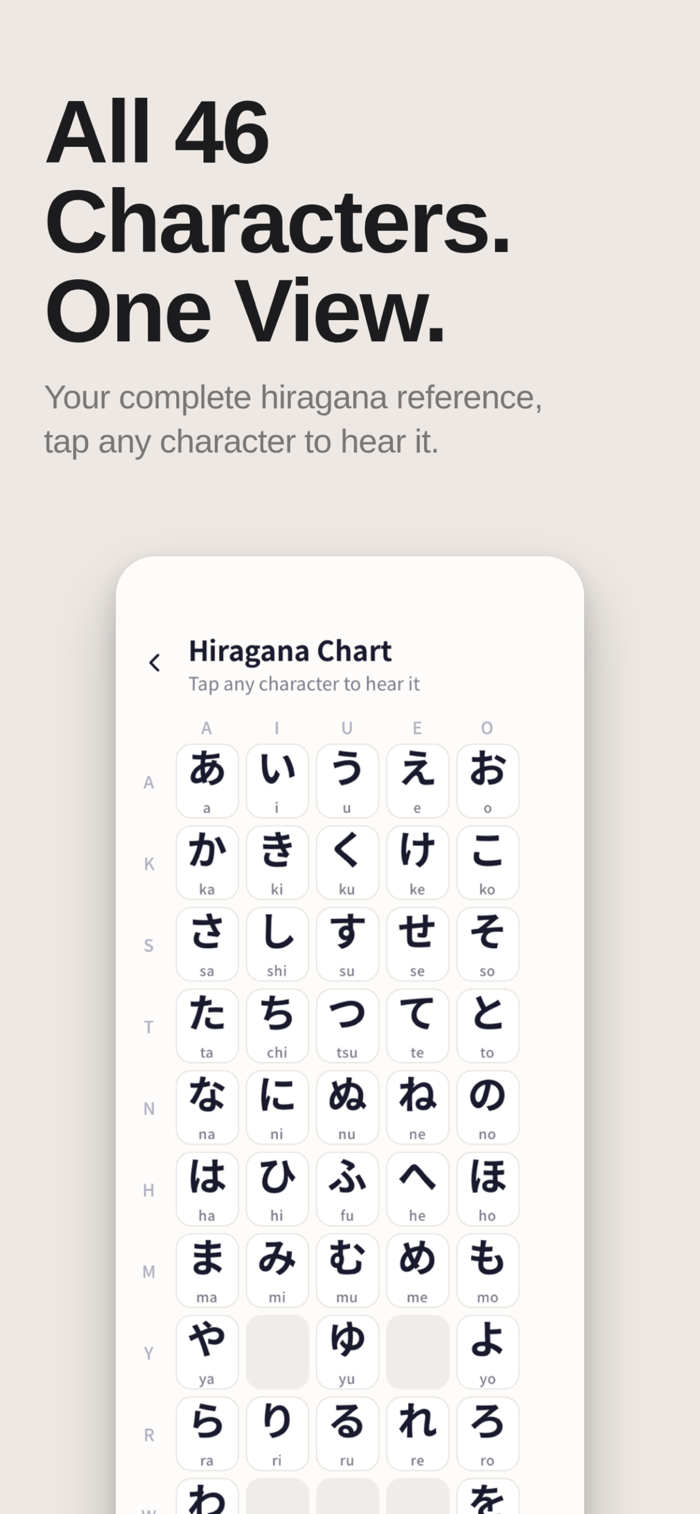This screenshot has width=700, height=1514.
Task: Tap the を character tile
Action: click(x=488, y=1496)
